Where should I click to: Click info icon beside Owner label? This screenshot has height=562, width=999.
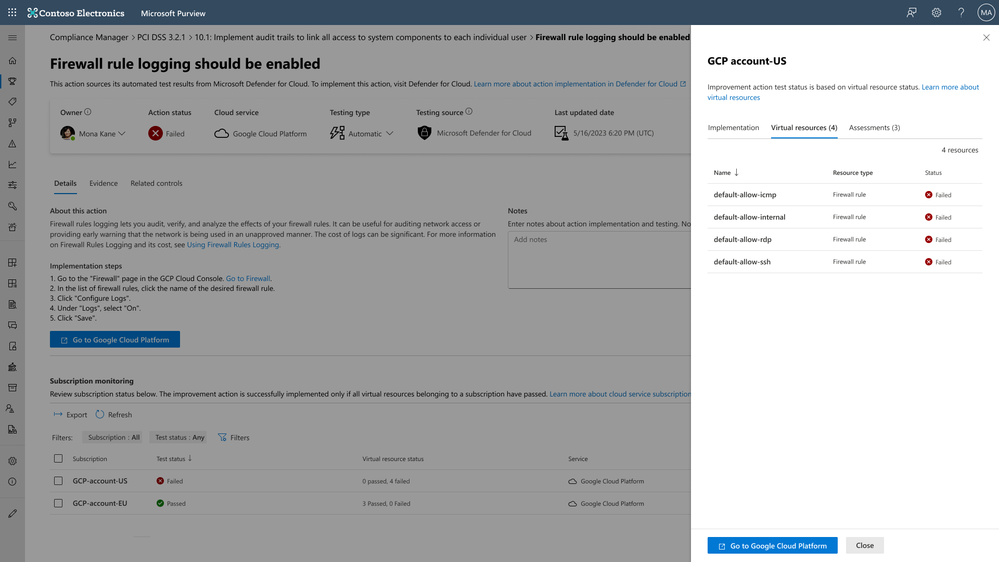click(88, 112)
